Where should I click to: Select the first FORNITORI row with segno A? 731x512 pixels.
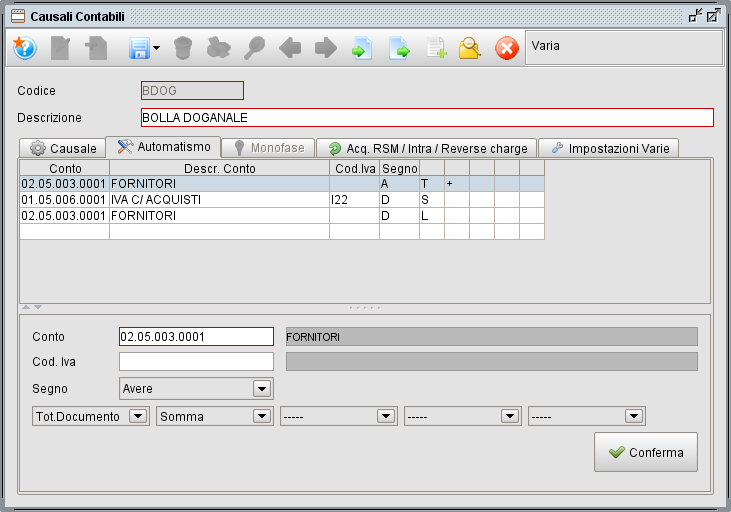pyautogui.click(x=282, y=184)
